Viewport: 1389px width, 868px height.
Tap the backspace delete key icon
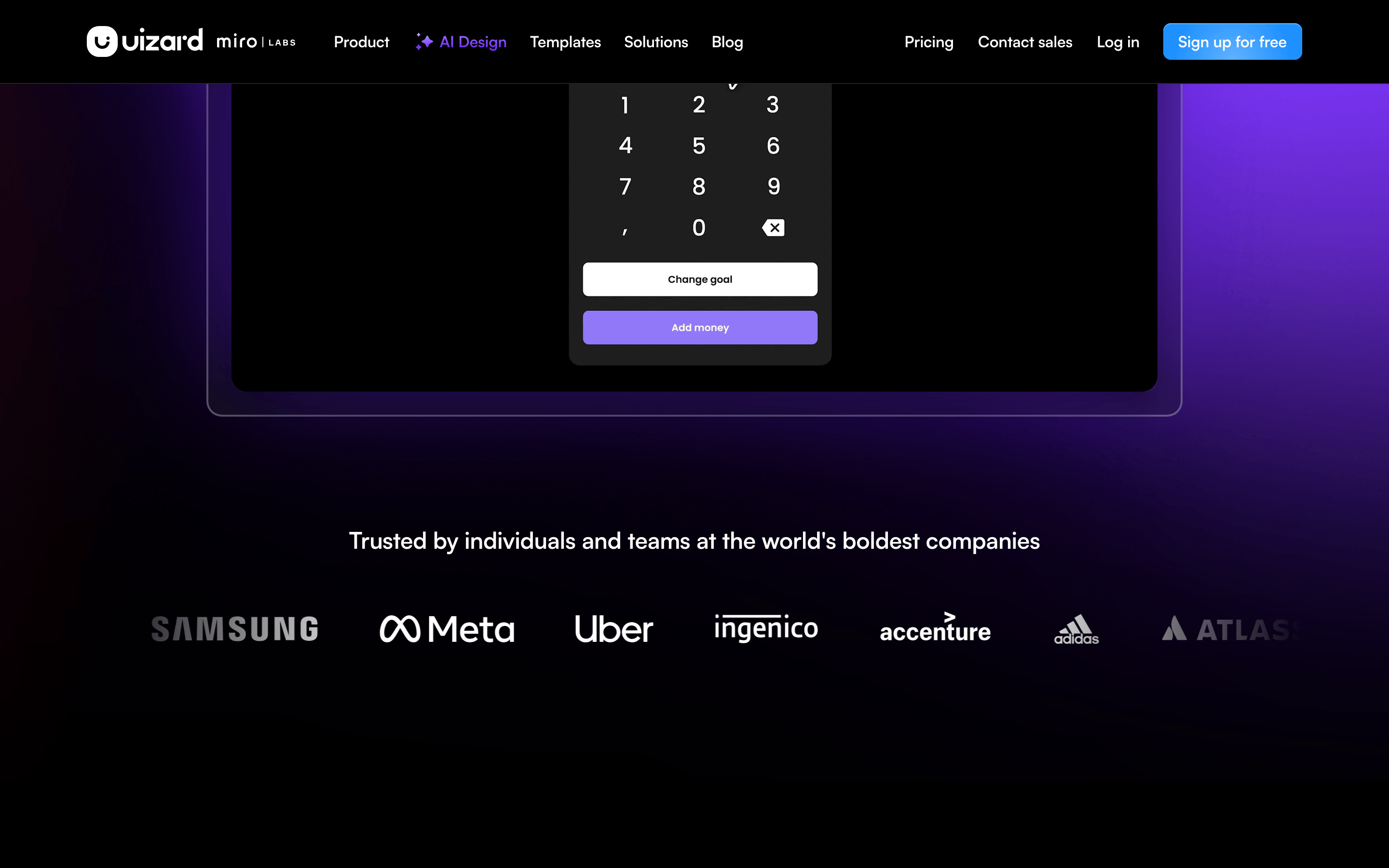pos(773,228)
